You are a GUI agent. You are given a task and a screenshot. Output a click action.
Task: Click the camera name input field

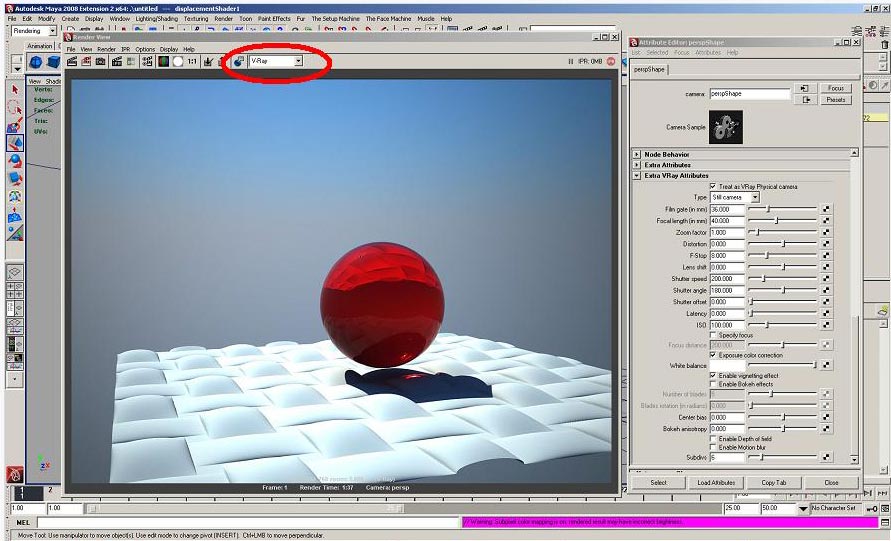(x=750, y=94)
